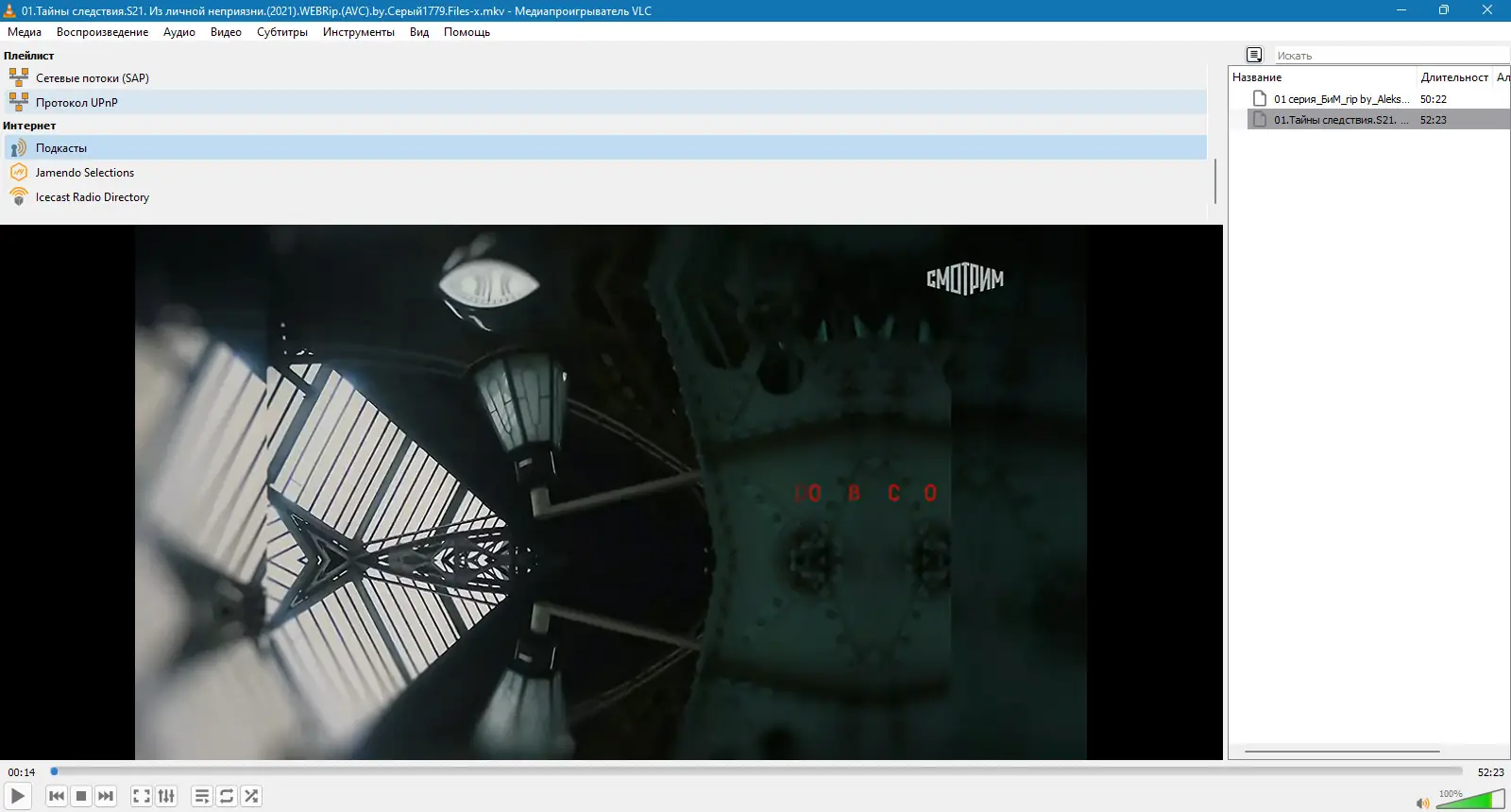This screenshot has height=812, width=1511.
Task: Open the Помощь menu
Action: [467, 32]
